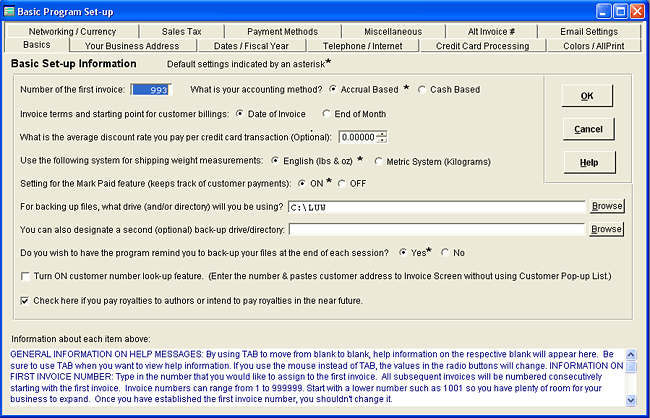Turn OFF the Mark Paid feature
This screenshot has width=650, height=418.
(x=343, y=183)
